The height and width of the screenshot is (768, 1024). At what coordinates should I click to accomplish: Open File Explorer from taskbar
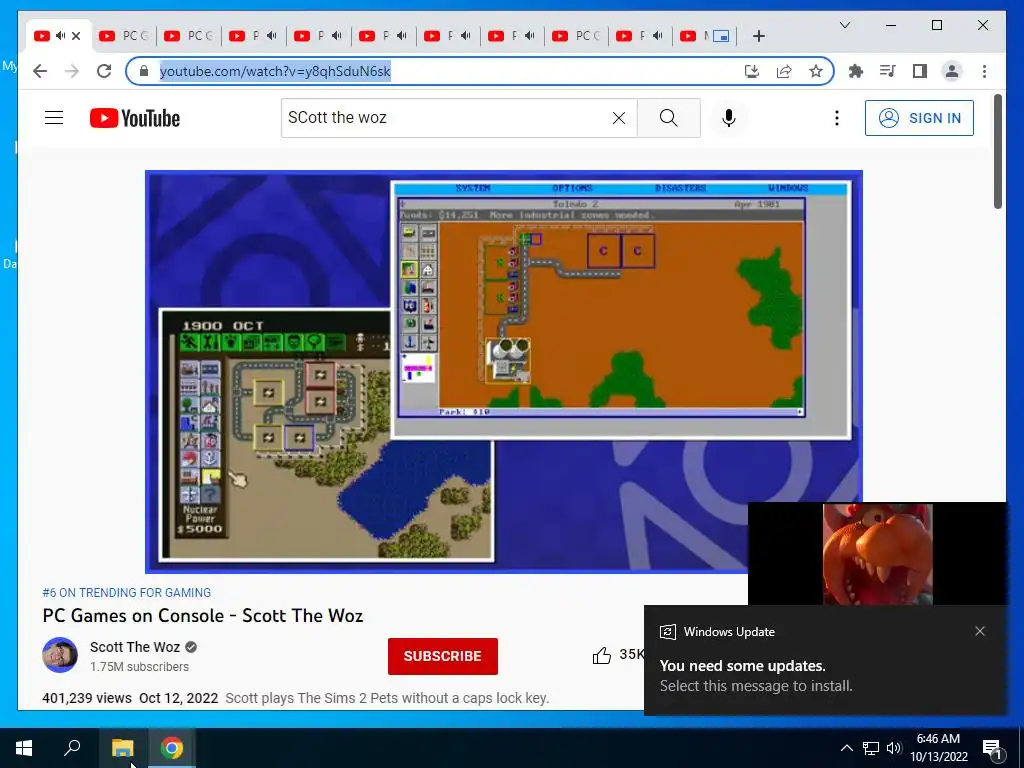(122, 748)
